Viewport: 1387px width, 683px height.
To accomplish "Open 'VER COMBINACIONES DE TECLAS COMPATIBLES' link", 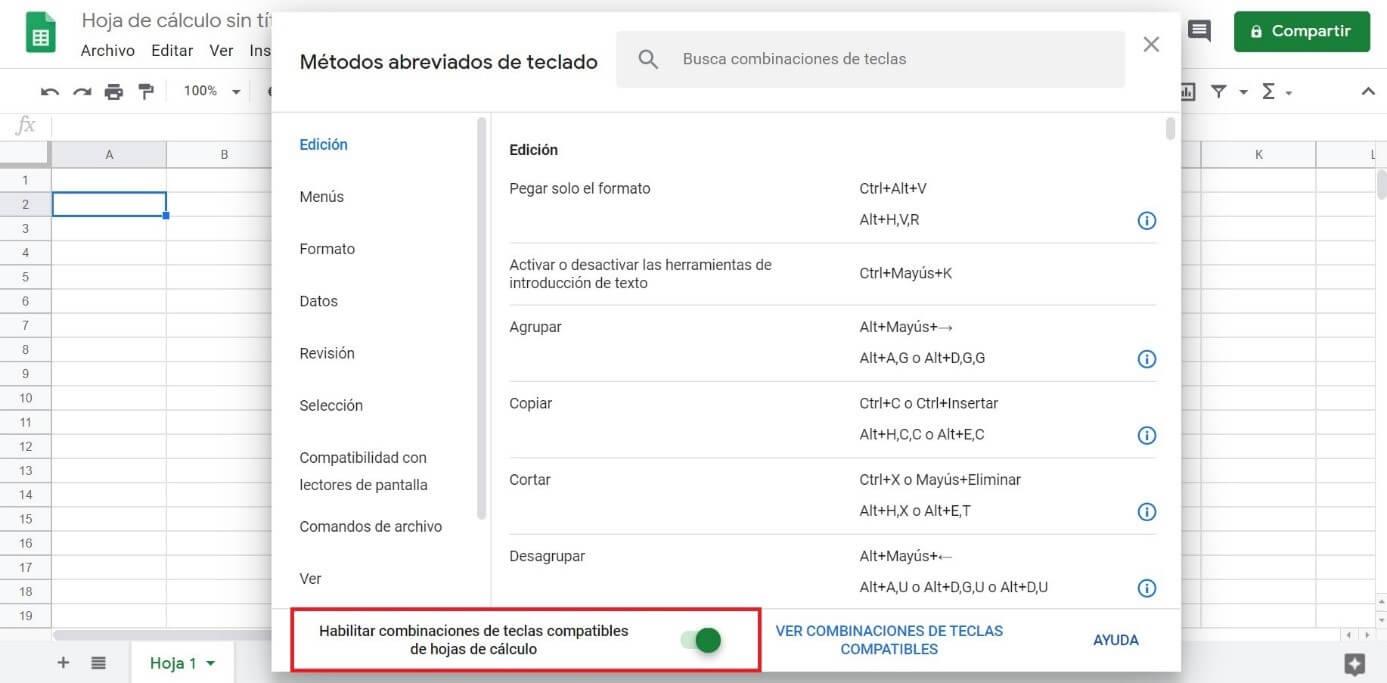I will (x=888, y=639).
